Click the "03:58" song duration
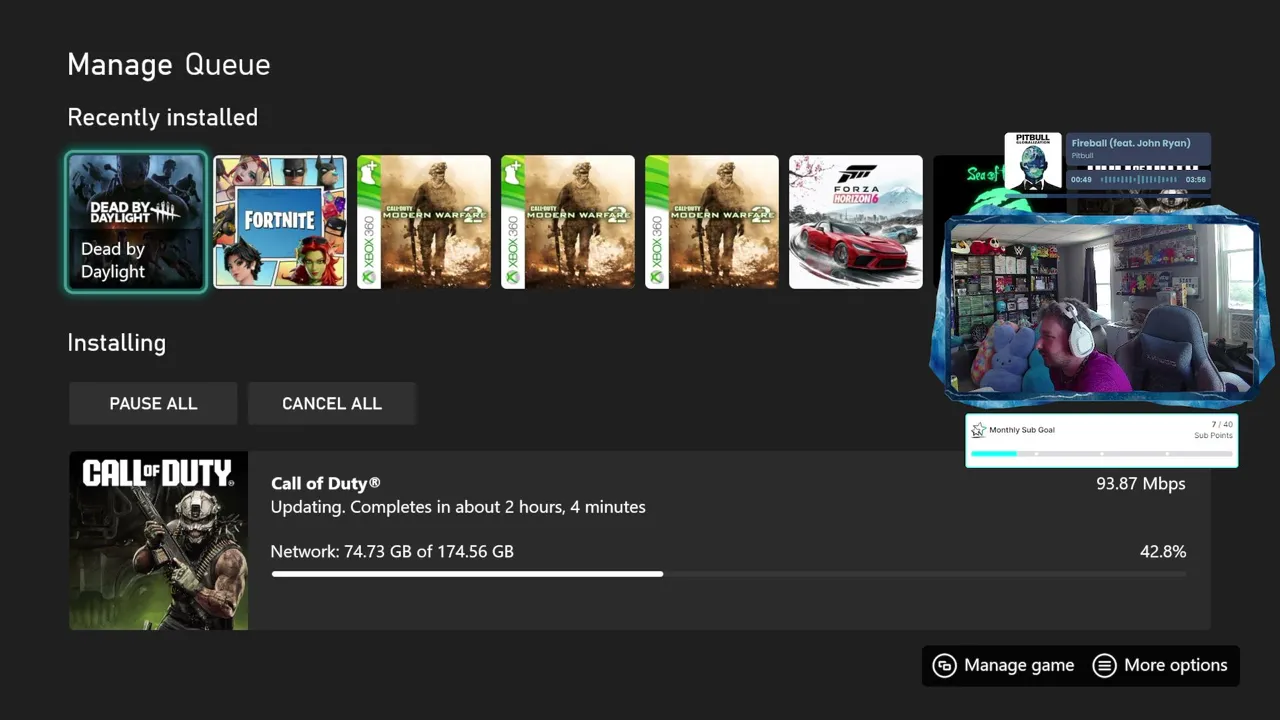Viewport: 1280px width, 720px height. click(1195, 180)
